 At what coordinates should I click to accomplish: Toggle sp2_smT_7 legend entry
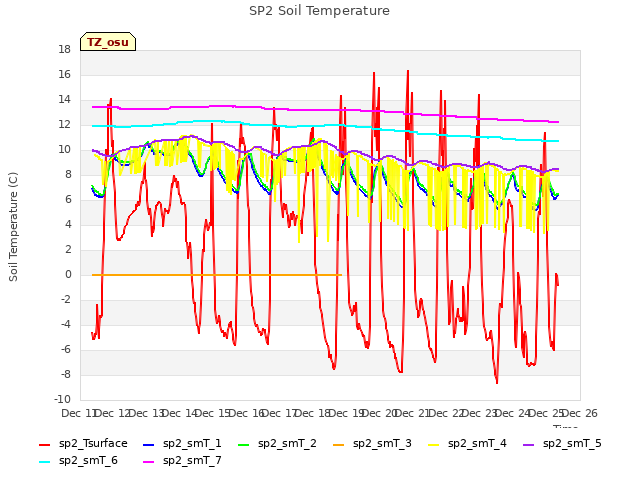(182, 461)
